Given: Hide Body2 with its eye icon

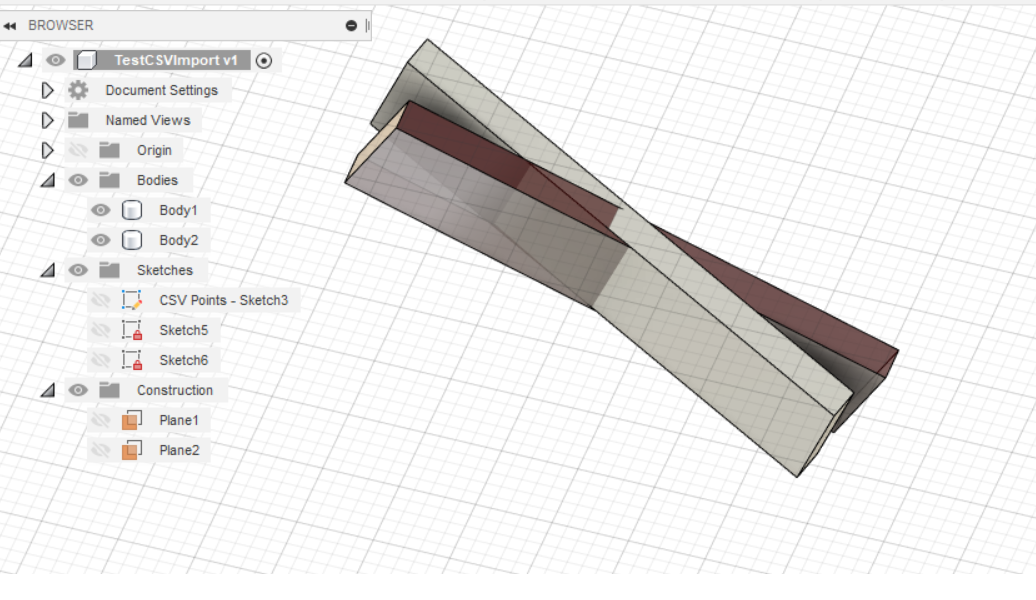Looking at the screenshot, I should (100, 240).
